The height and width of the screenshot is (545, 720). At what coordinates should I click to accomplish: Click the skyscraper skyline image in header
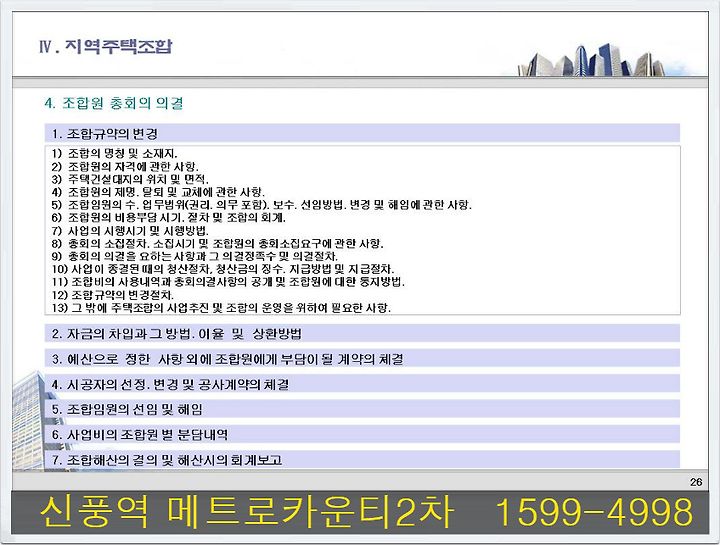click(592, 60)
